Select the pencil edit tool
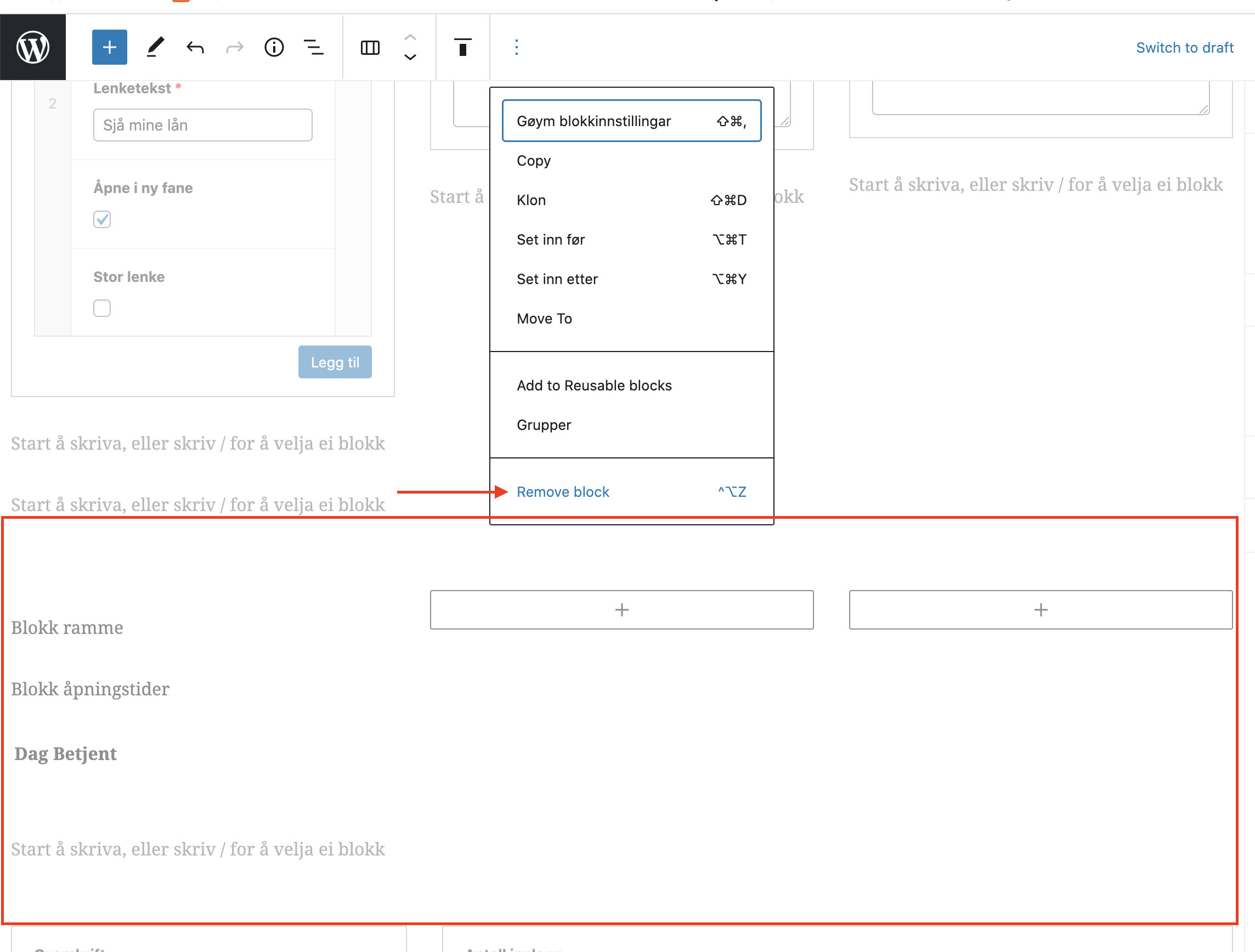This screenshot has height=952, width=1255. [155, 47]
